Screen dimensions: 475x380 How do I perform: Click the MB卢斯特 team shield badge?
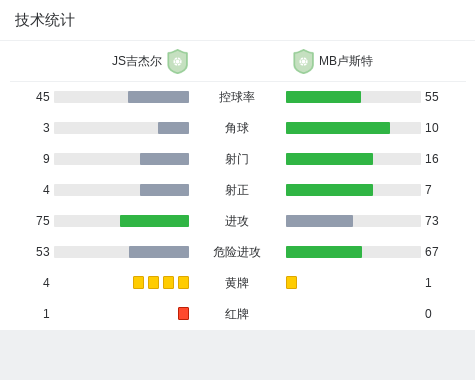pos(303,61)
